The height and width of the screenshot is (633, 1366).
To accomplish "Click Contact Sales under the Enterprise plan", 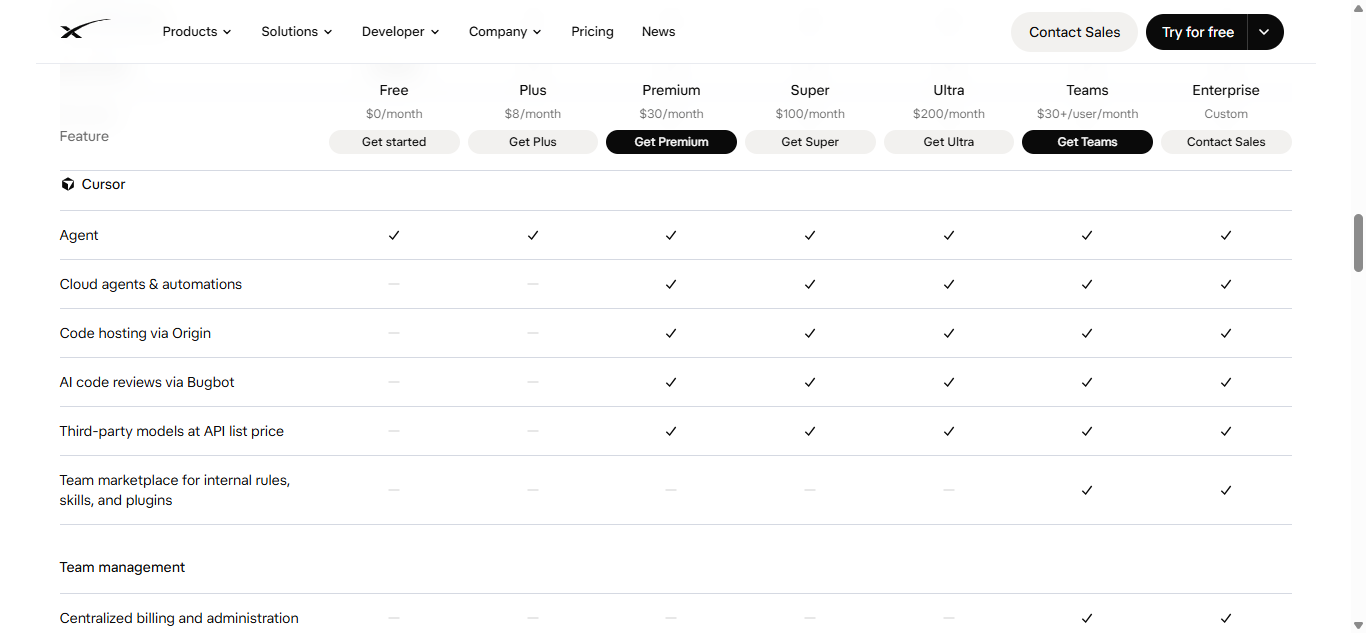I will click(1226, 142).
